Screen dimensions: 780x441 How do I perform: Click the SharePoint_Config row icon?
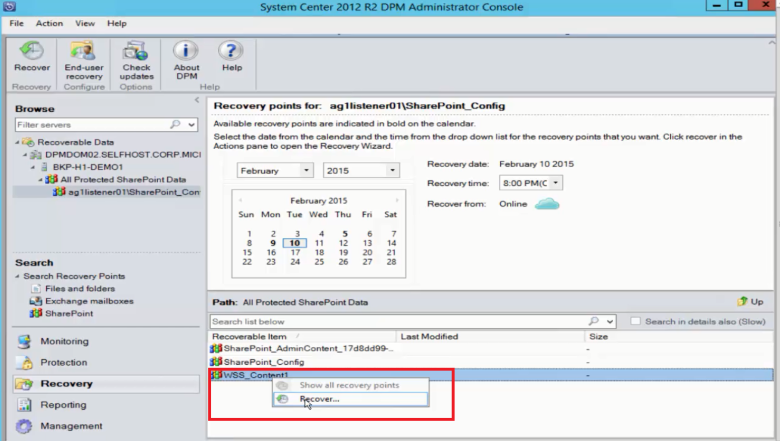click(216, 362)
